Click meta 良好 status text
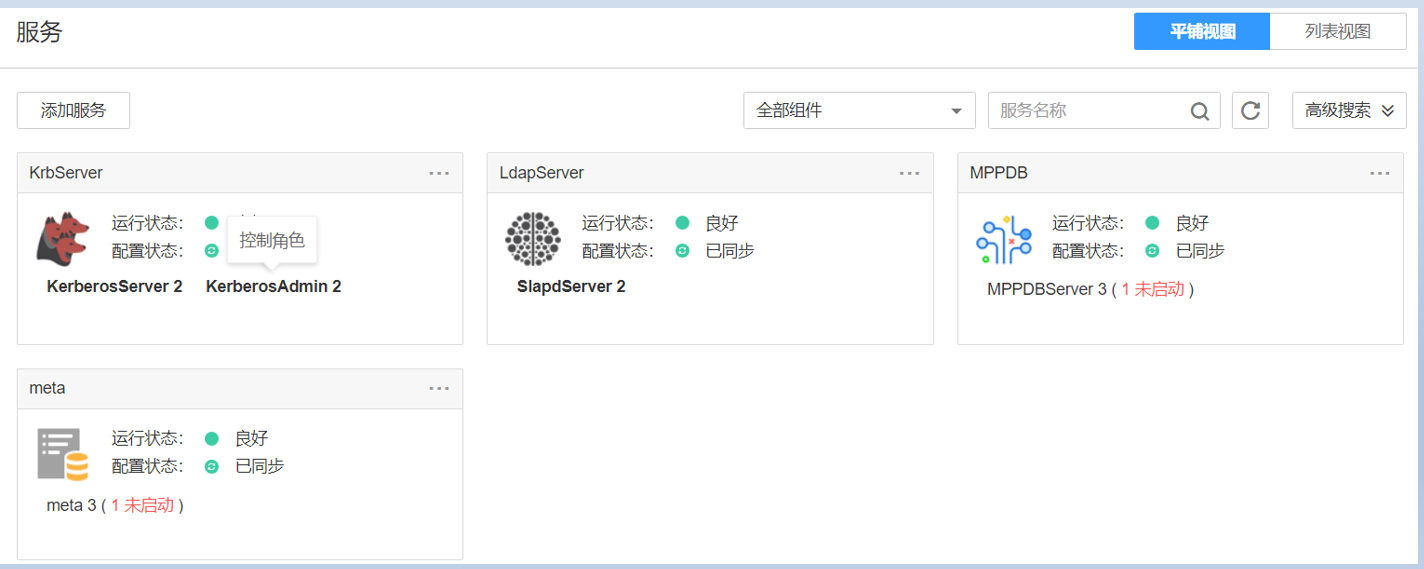Image resolution: width=1424 pixels, height=569 pixels. (251, 438)
